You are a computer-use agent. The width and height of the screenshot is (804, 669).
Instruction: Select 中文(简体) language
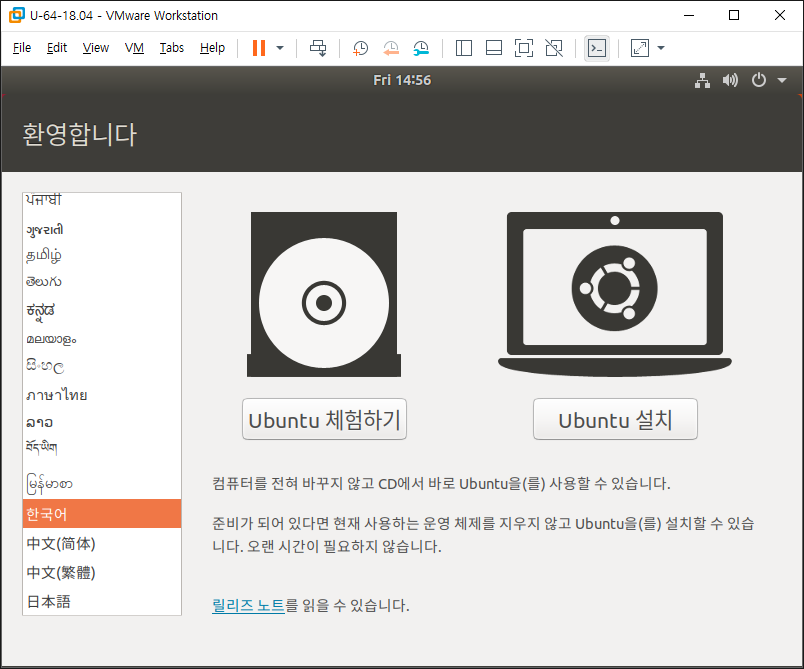tap(102, 543)
